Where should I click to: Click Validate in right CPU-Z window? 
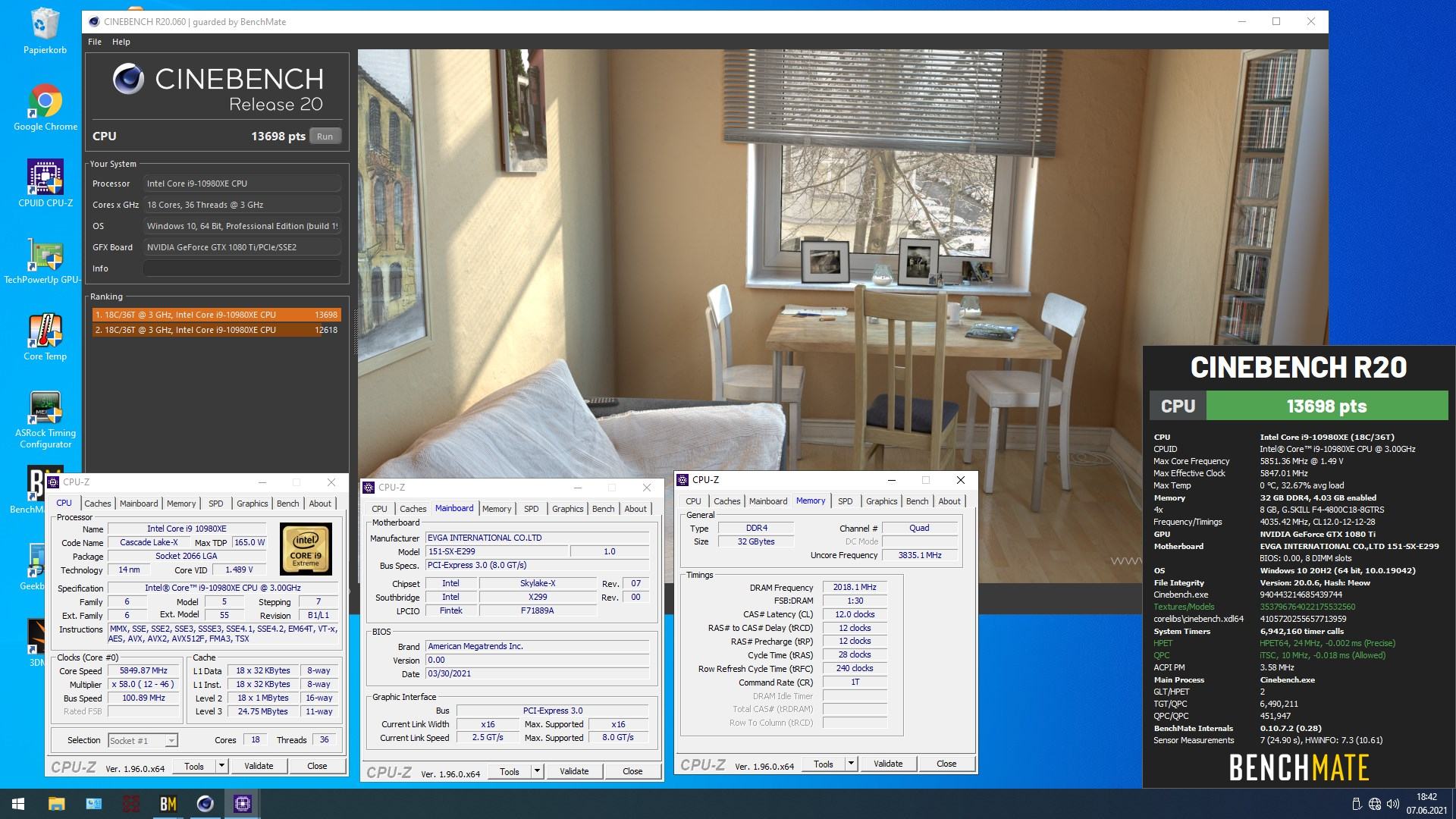(x=888, y=764)
